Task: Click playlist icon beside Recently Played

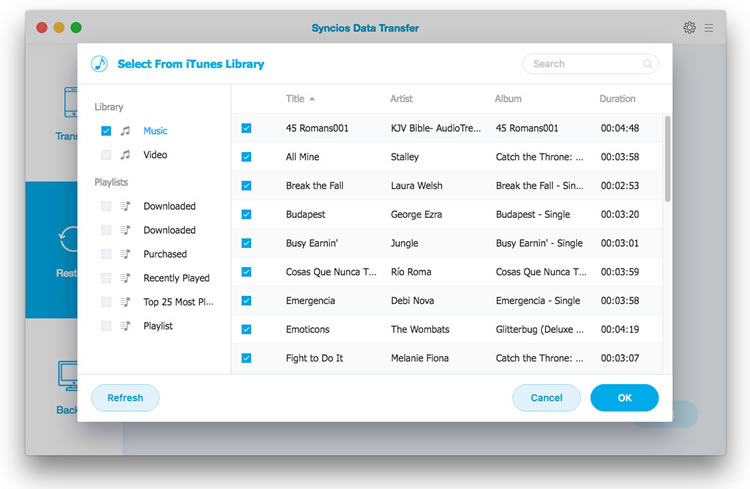Action: point(125,278)
